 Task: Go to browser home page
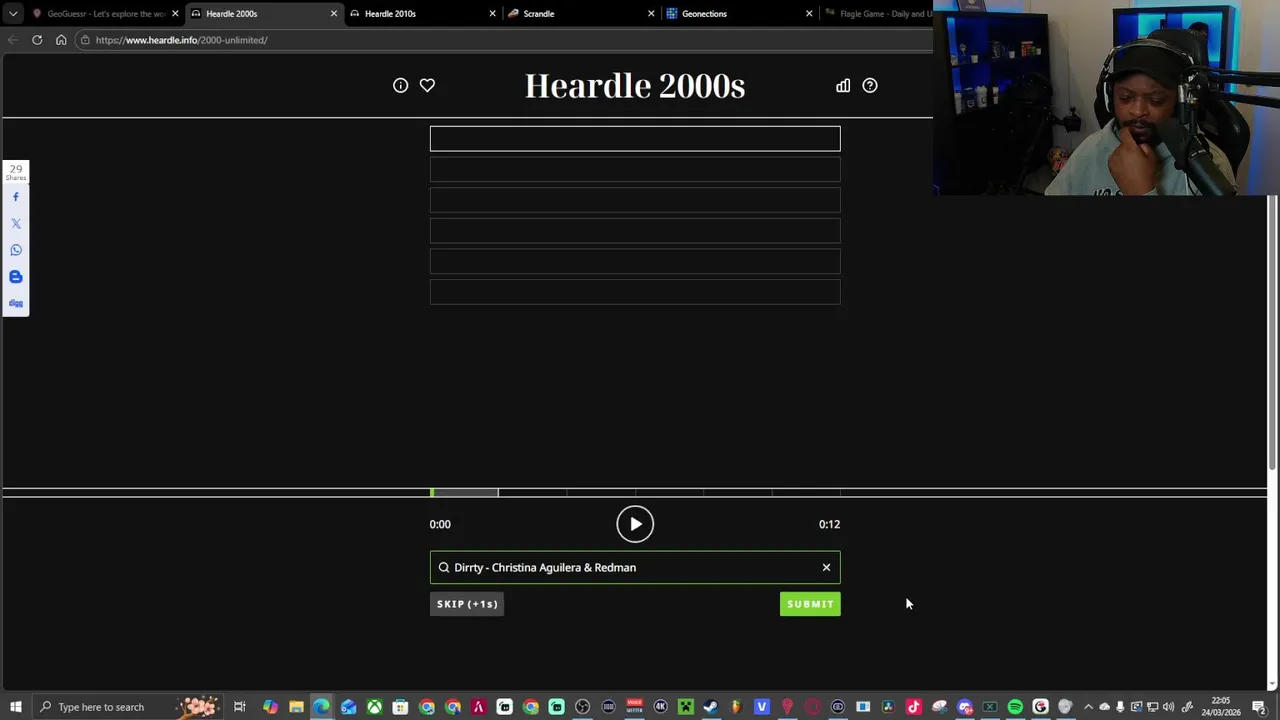tap(61, 40)
